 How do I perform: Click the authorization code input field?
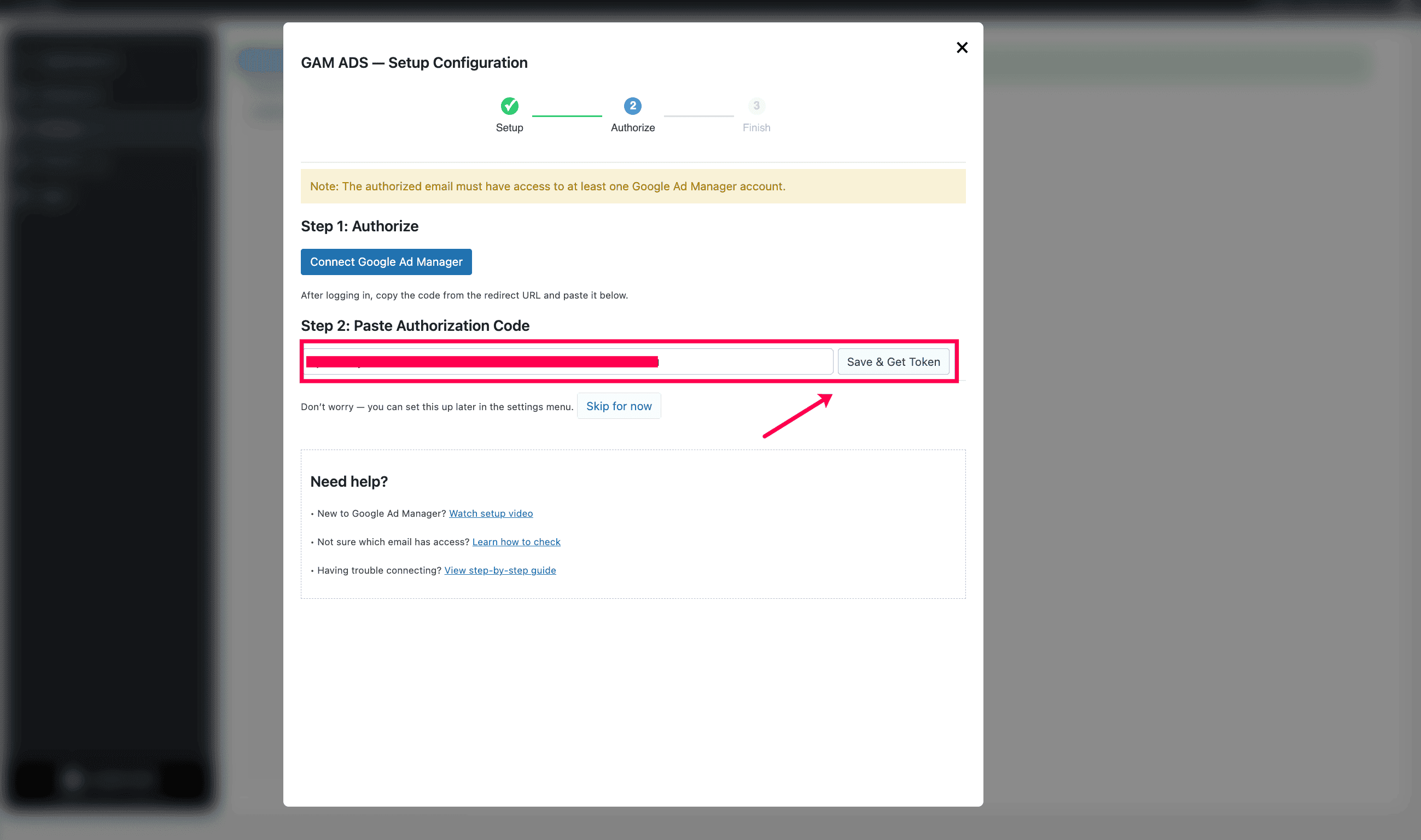568,361
